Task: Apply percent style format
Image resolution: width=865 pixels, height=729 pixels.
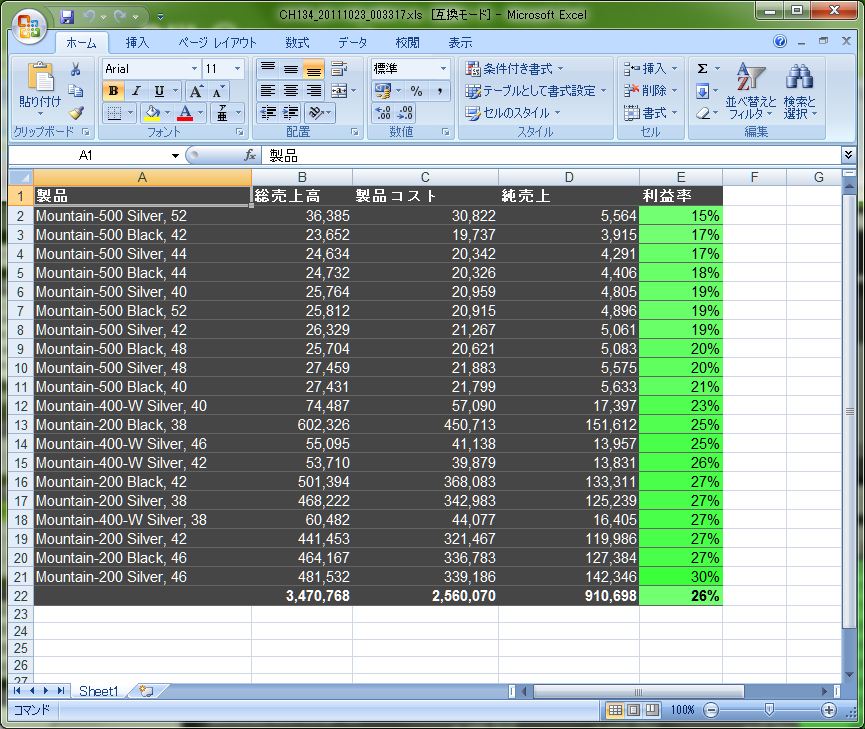Action: pos(417,91)
